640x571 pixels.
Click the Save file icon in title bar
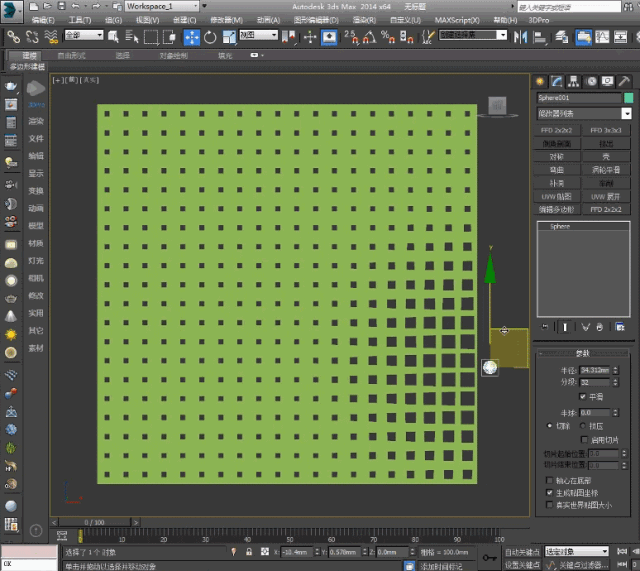[x=61, y=6]
